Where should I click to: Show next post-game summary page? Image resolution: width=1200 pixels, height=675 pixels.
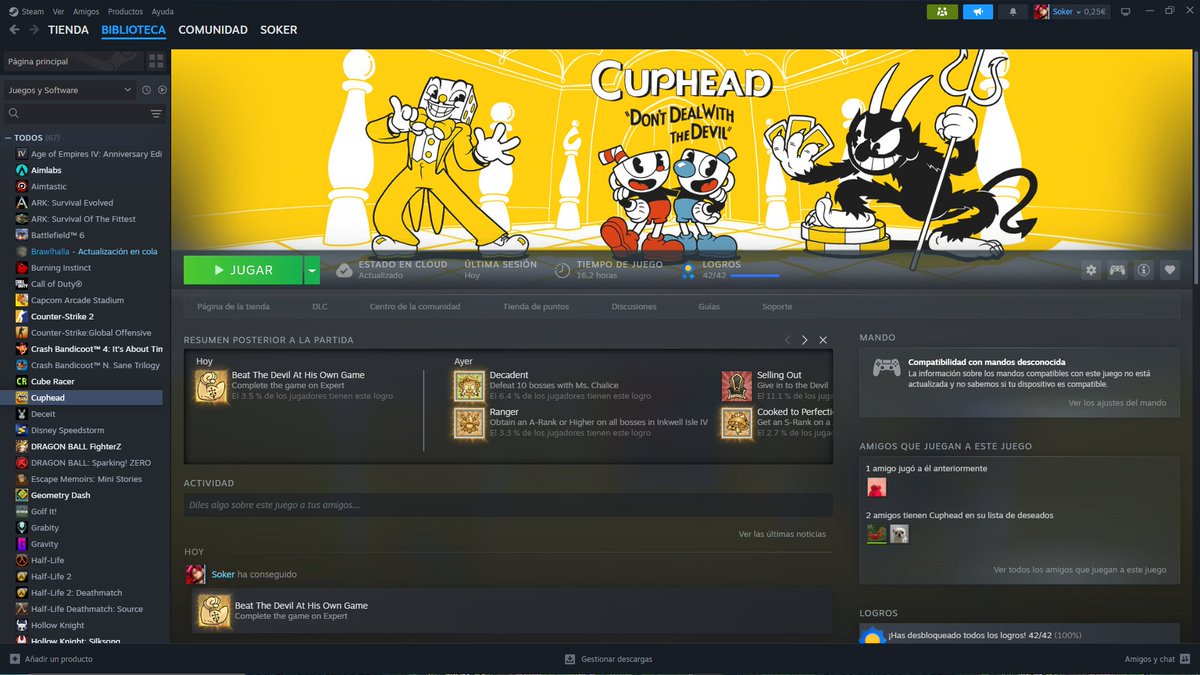pyautogui.click(x=805, y=340)
